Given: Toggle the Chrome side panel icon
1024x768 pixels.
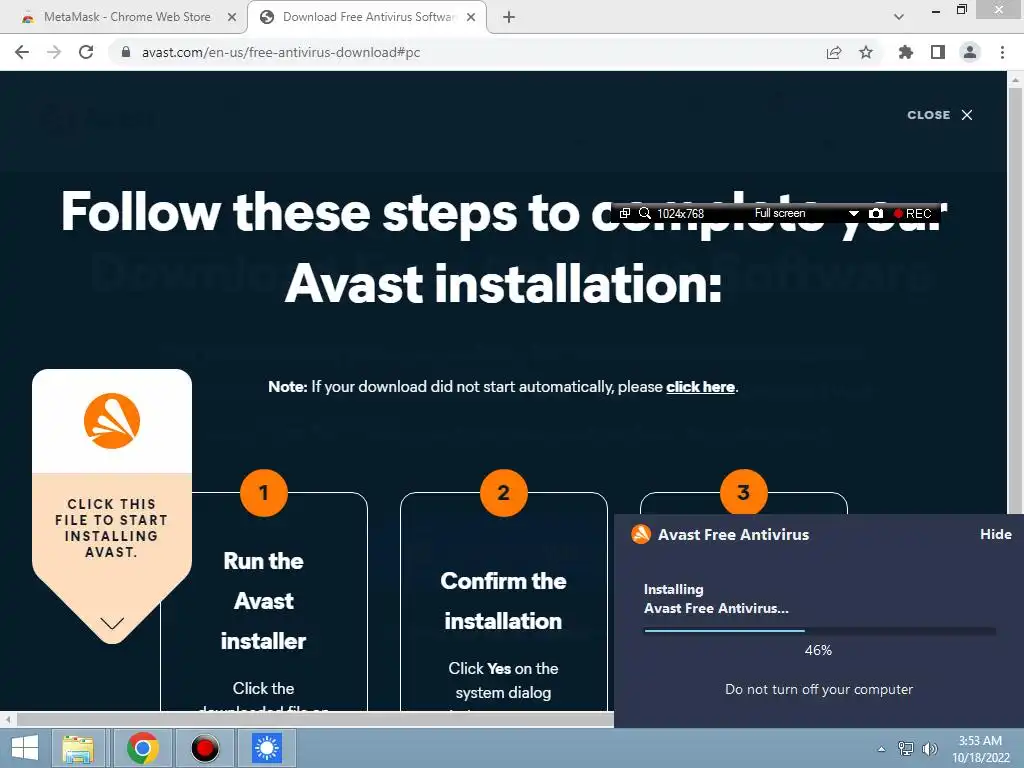Looking at the screenshot, I should 938,52.
